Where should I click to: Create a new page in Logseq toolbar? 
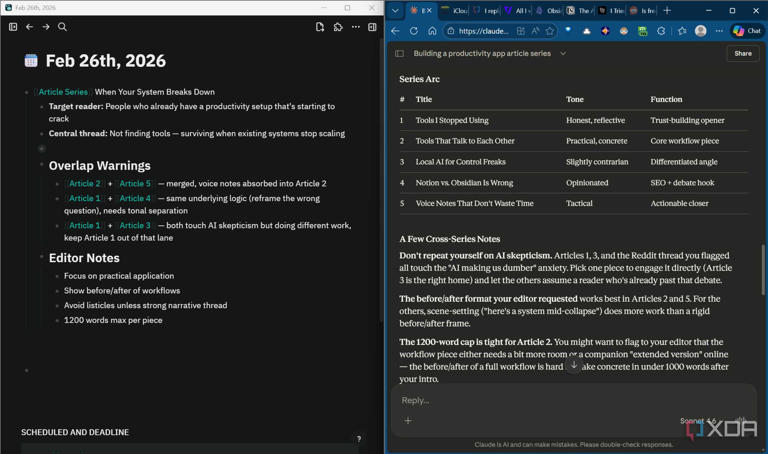tap(320, 27)
